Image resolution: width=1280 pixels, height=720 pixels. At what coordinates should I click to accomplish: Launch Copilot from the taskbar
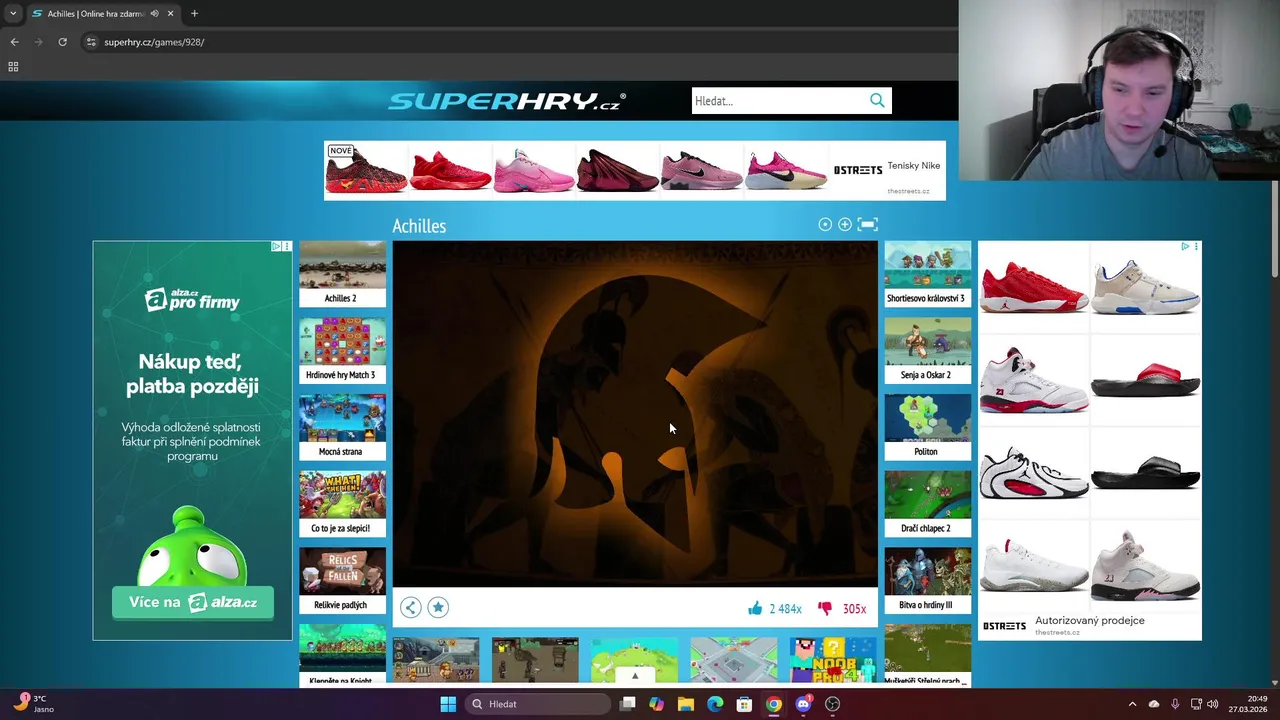[x=656, y=704]
